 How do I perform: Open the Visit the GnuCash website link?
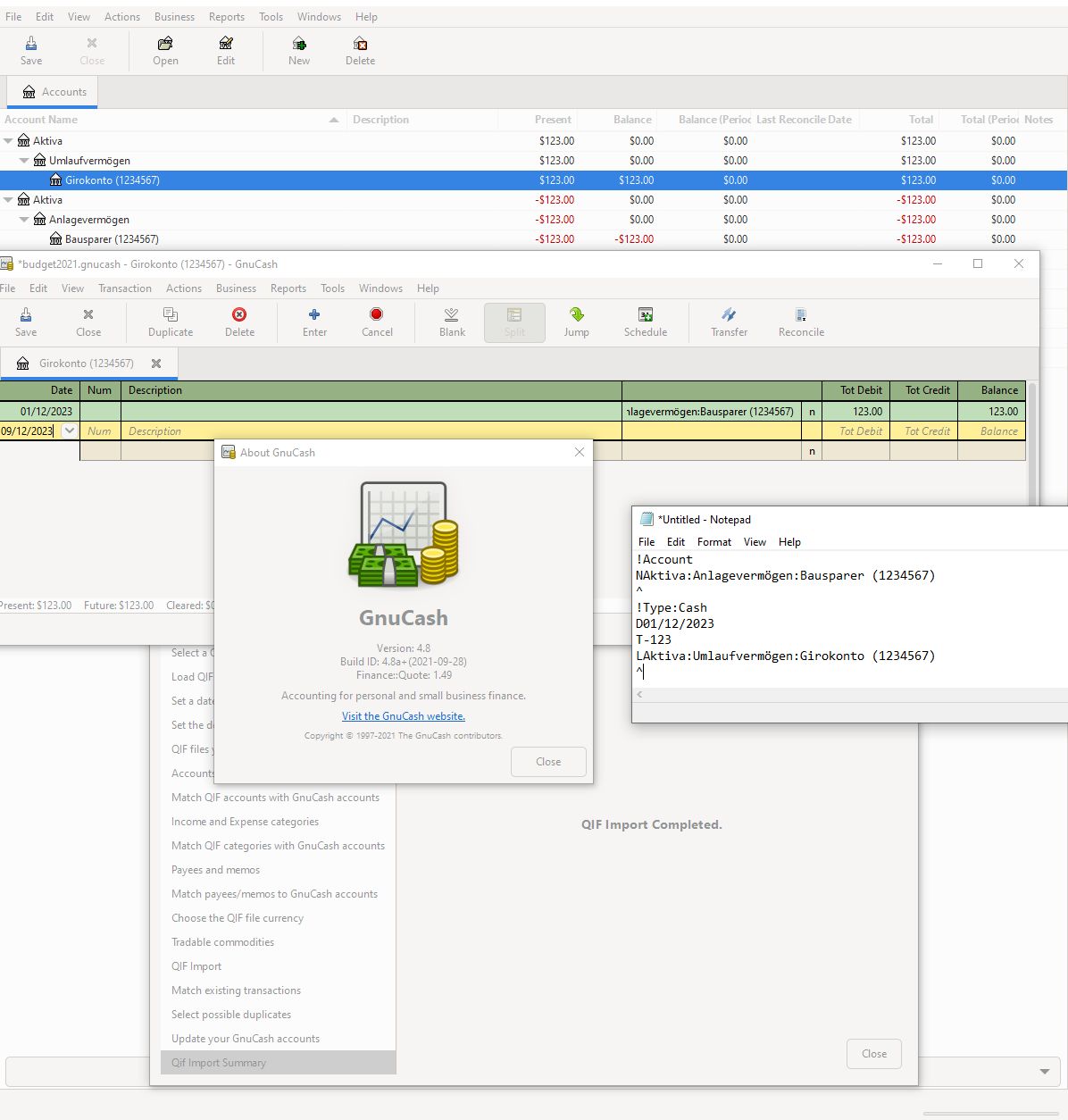pos(404,716)
